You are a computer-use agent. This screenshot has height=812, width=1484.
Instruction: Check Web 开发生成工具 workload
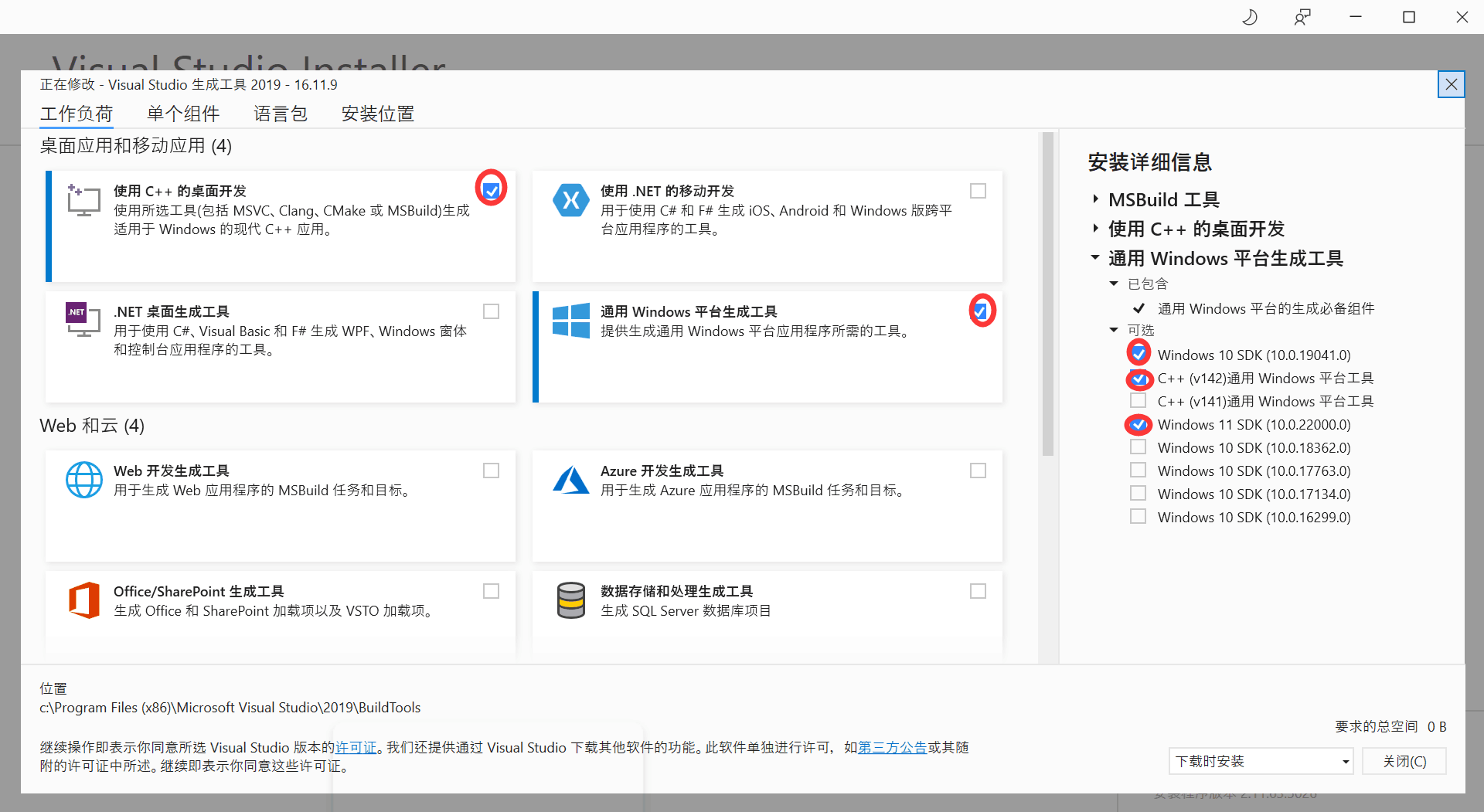491,470
